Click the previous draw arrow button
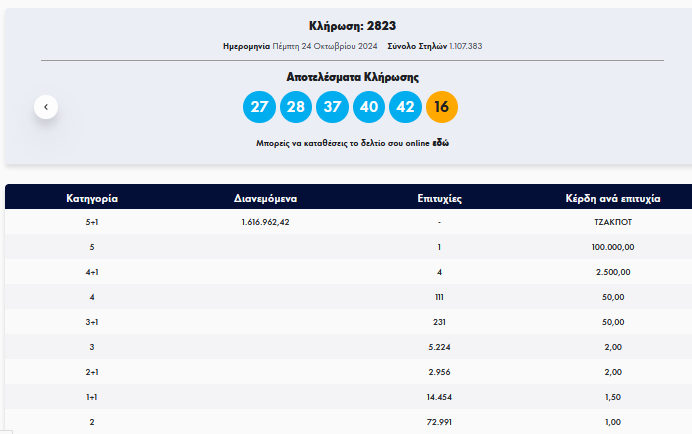 [46, 106]
